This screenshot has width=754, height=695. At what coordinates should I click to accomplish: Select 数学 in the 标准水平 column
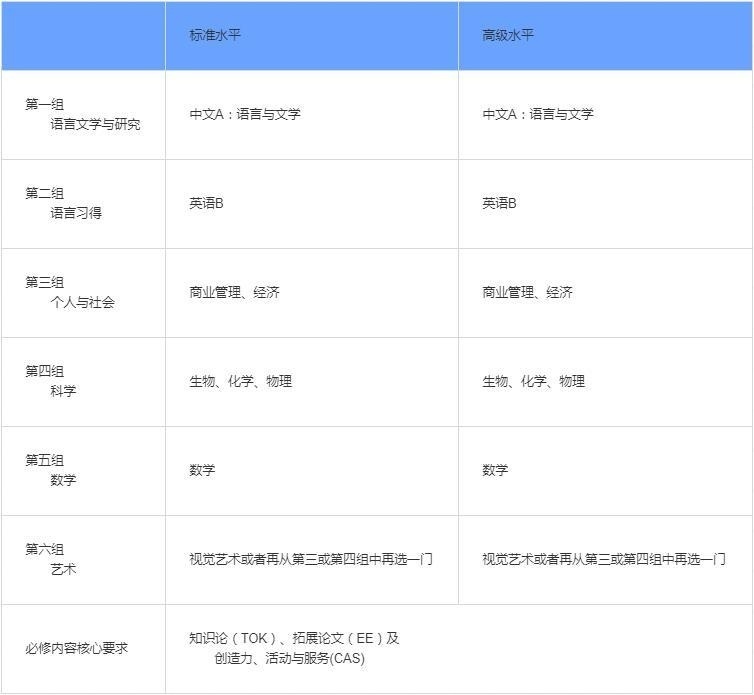coord(202,470)
